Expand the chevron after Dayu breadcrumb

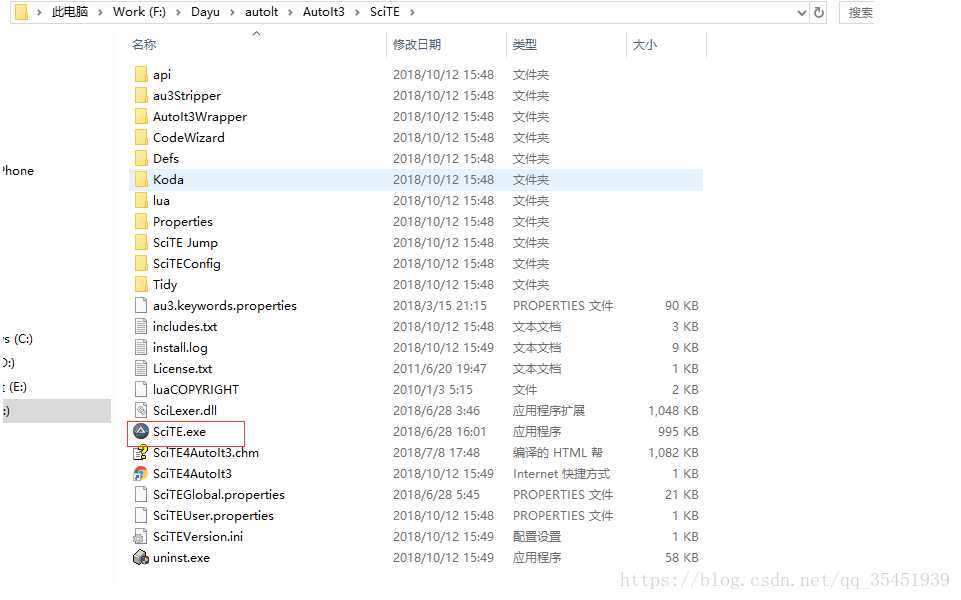click(x=232, y=12)
